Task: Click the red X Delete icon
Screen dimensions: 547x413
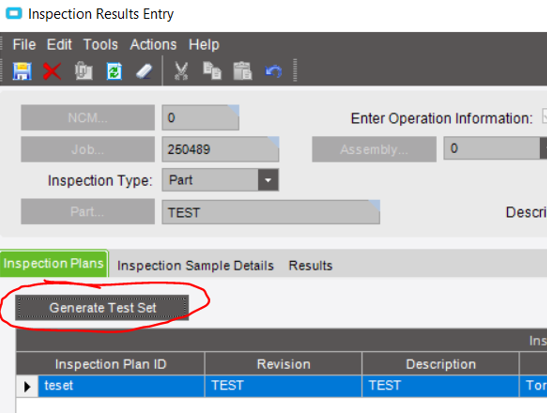Action: coord(52,71)
